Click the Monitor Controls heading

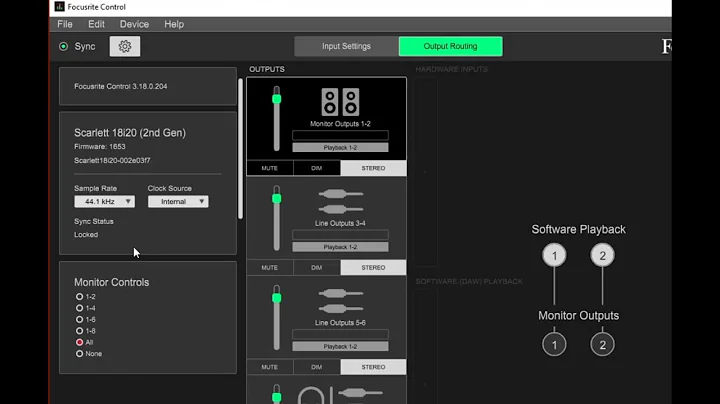112,282
